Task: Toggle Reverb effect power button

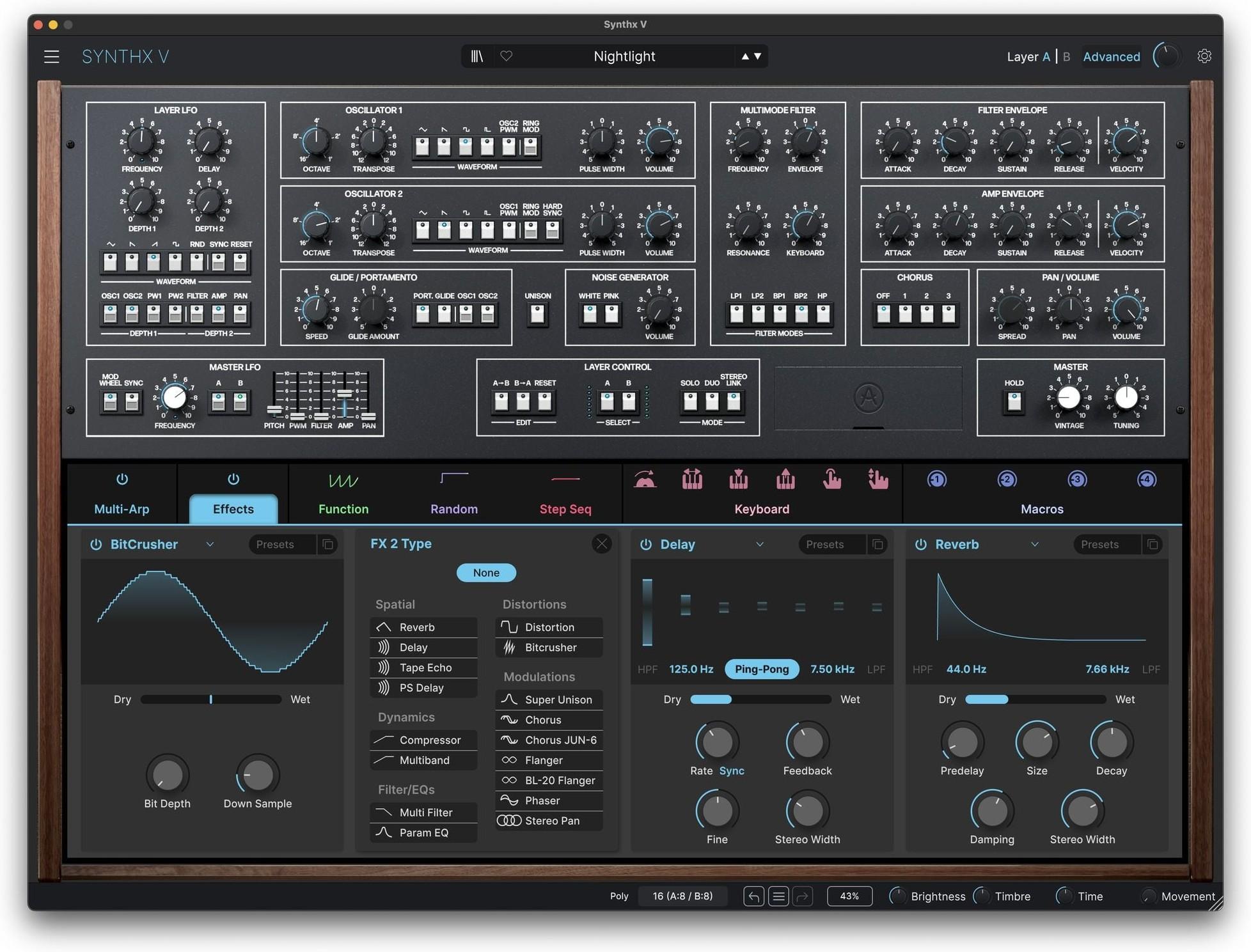Action: click(x=921, y=544)
